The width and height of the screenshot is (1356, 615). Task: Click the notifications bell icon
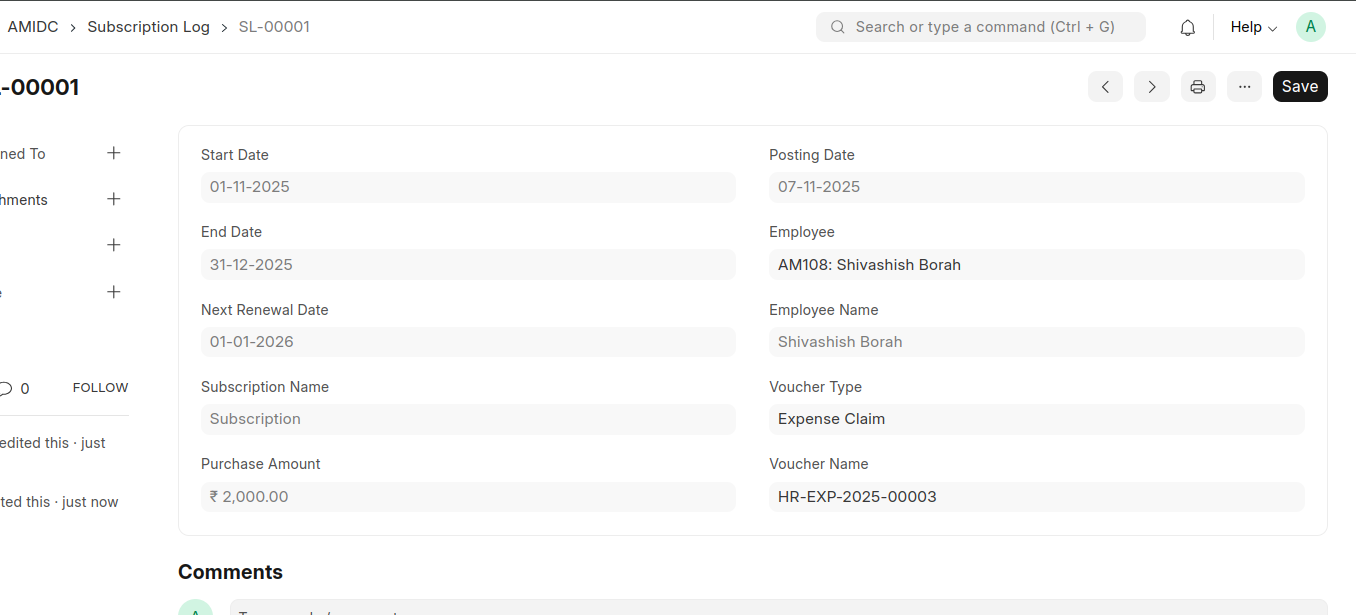point(1187,28)
